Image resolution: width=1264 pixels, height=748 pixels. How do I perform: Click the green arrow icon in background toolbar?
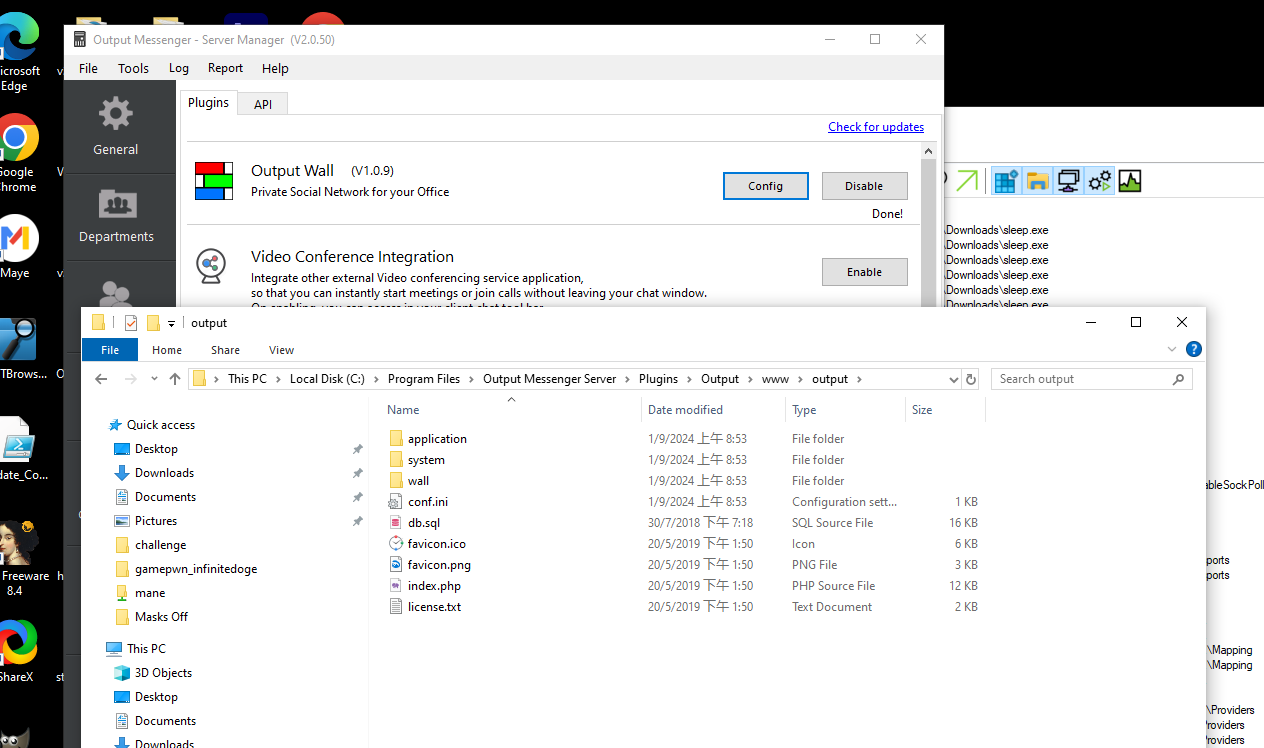click(967, 181)
